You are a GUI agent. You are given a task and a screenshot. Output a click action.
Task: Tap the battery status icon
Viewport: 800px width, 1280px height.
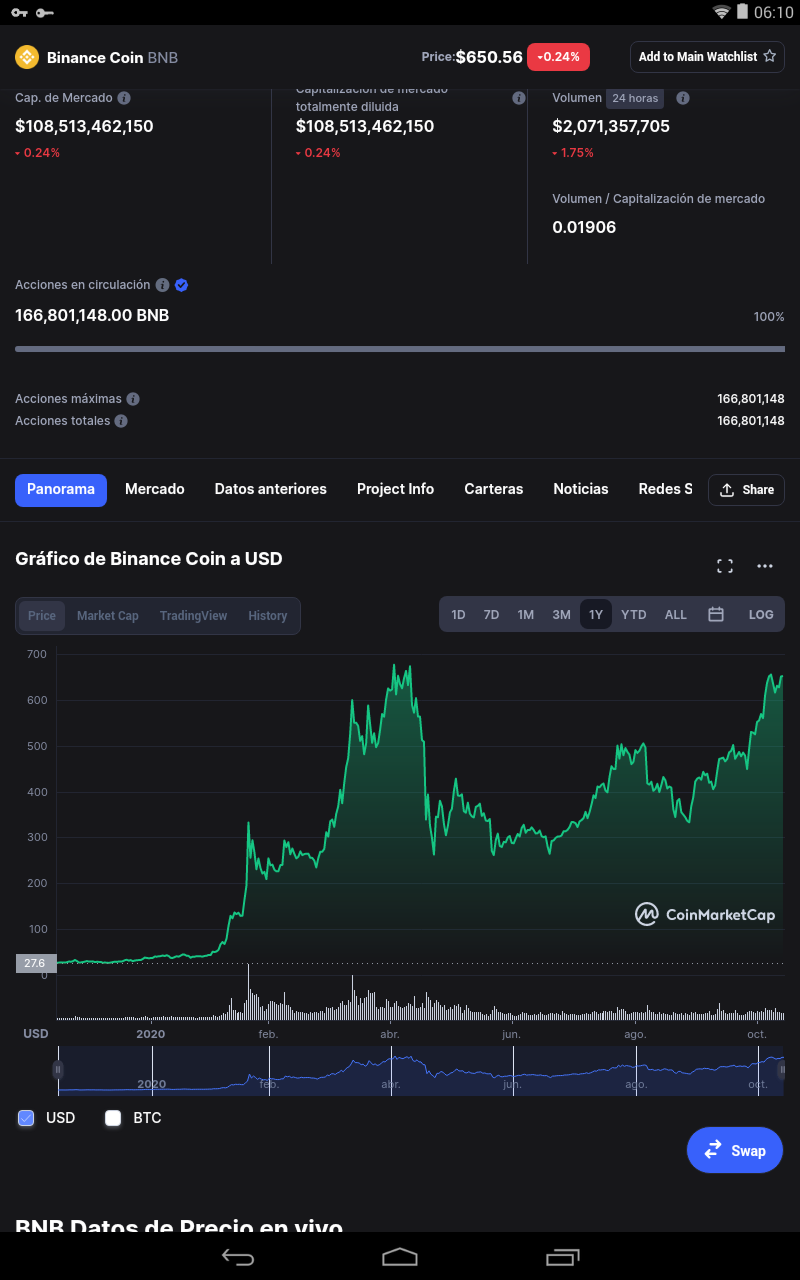pyautogui.click(x=743, y=12)
